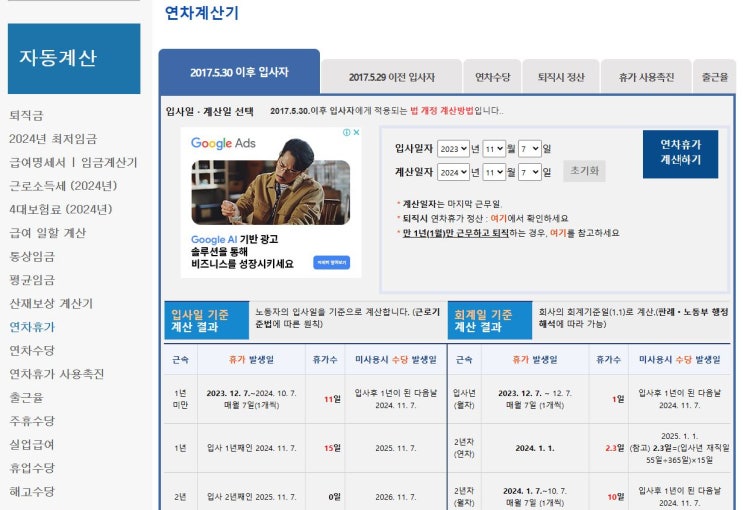
Task: Click the blue button in Google ad
Action: [332, 262]
